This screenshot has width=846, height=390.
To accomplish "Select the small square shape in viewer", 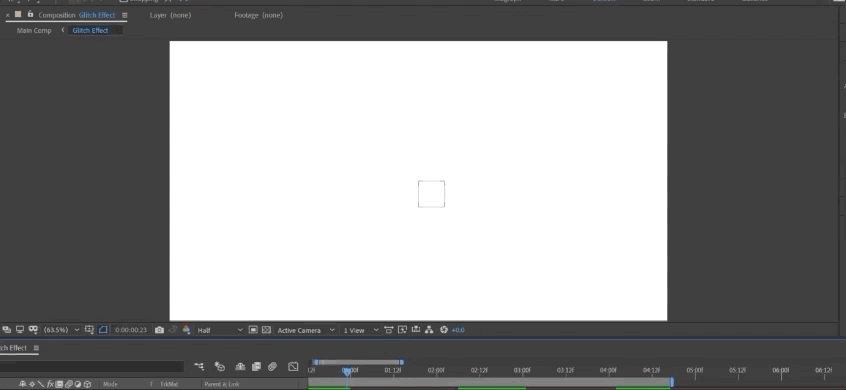I will pyautogui.click(x=432, y=194).
